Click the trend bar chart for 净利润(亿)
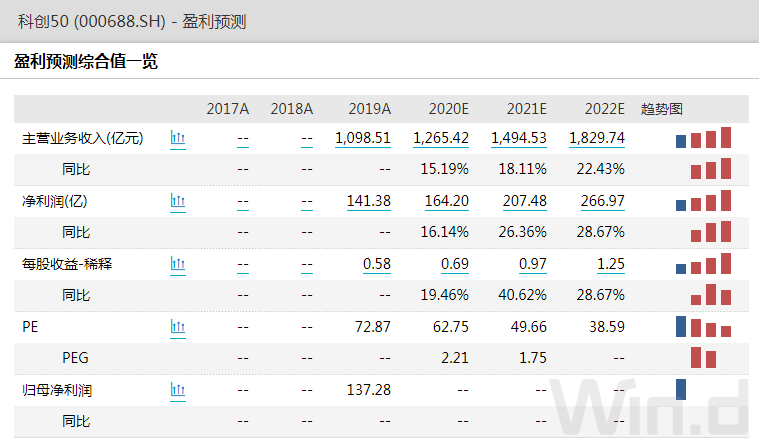Screen dimensions: 759x445 point(703,200)
